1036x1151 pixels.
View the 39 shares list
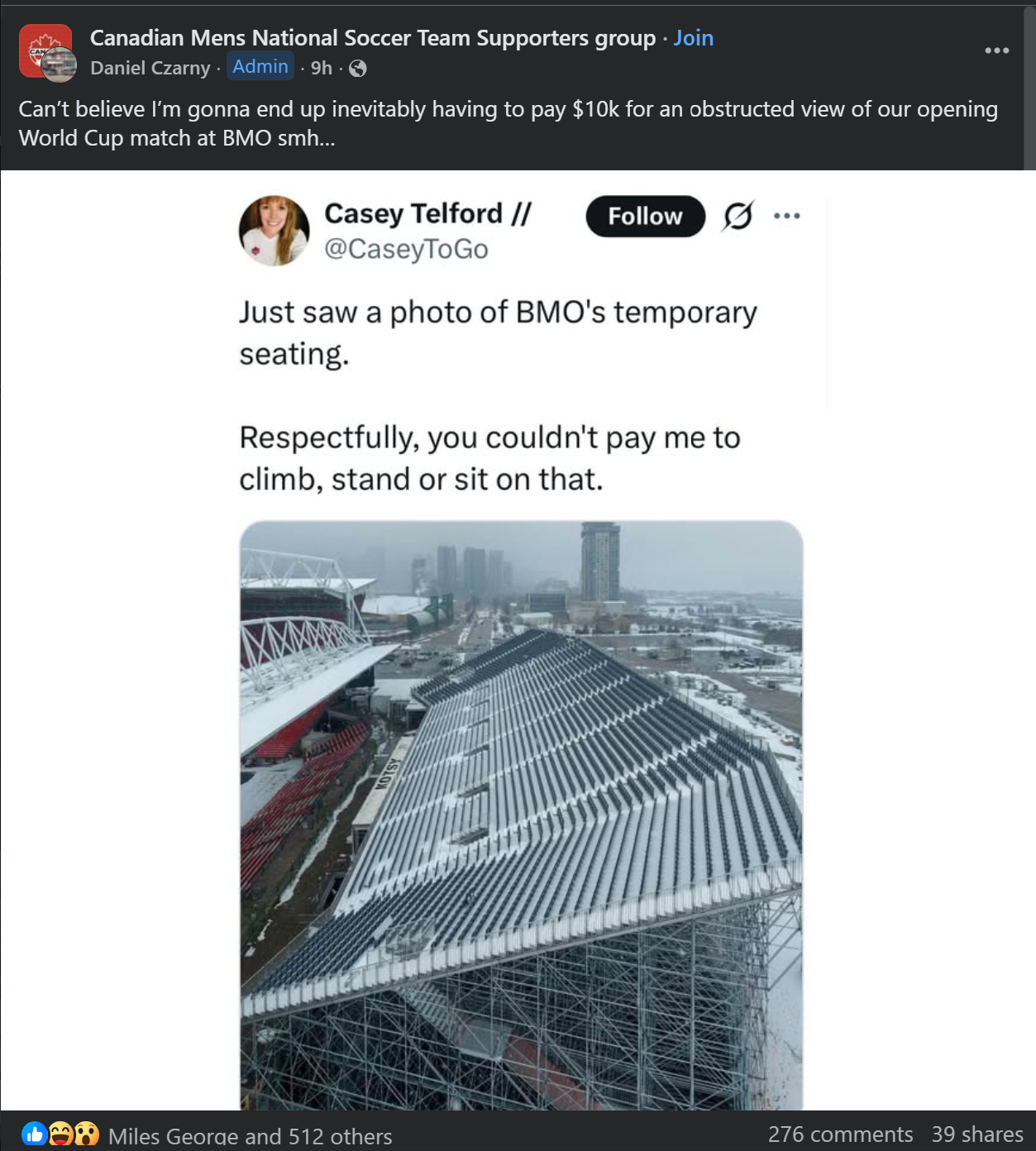977,1134
